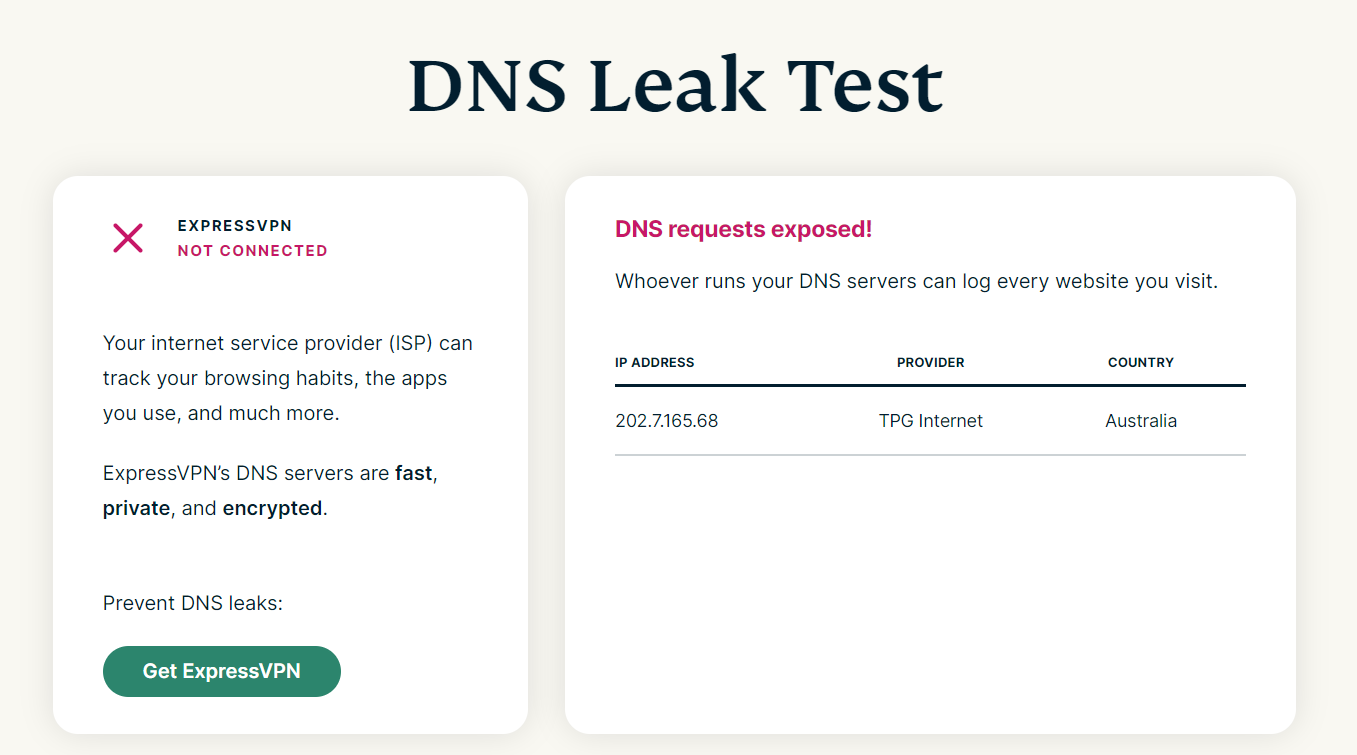
Task: Click the red X not-connected icon
Action: pos(128,238)
